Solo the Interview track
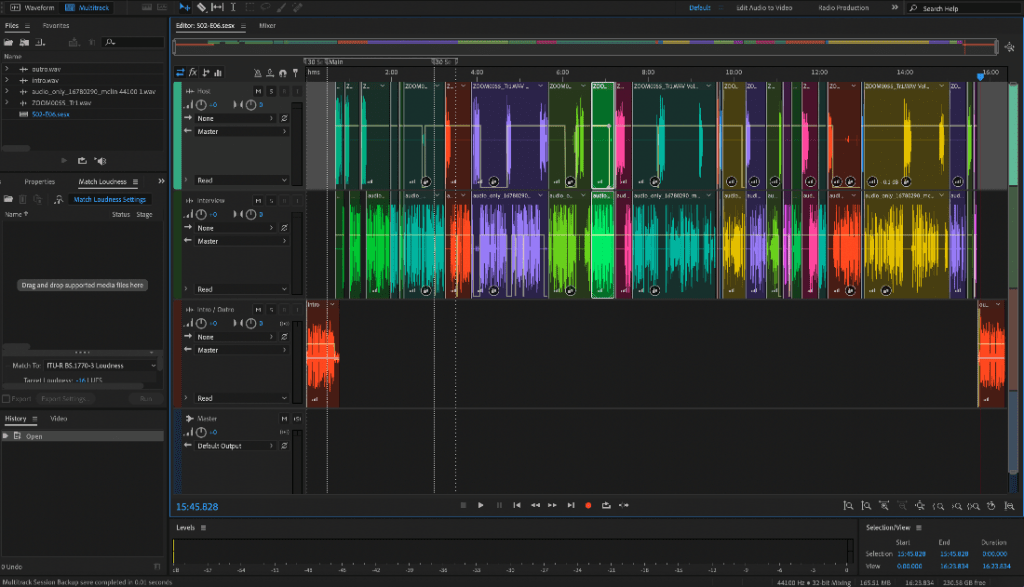The height and width of the screenshot is (587, 1024). (x=270, y=200)
